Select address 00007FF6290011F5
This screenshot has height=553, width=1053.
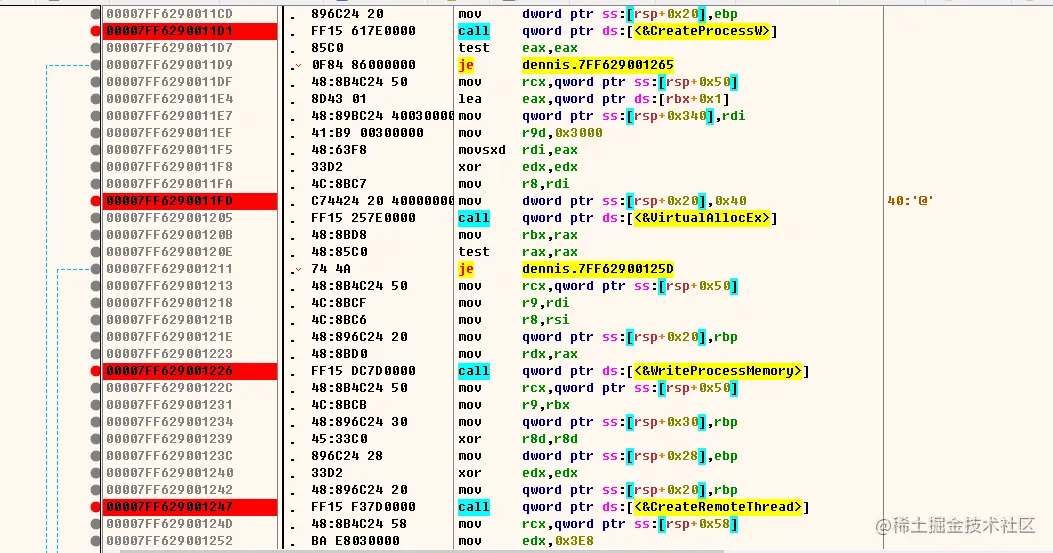(x=169, y=150)
